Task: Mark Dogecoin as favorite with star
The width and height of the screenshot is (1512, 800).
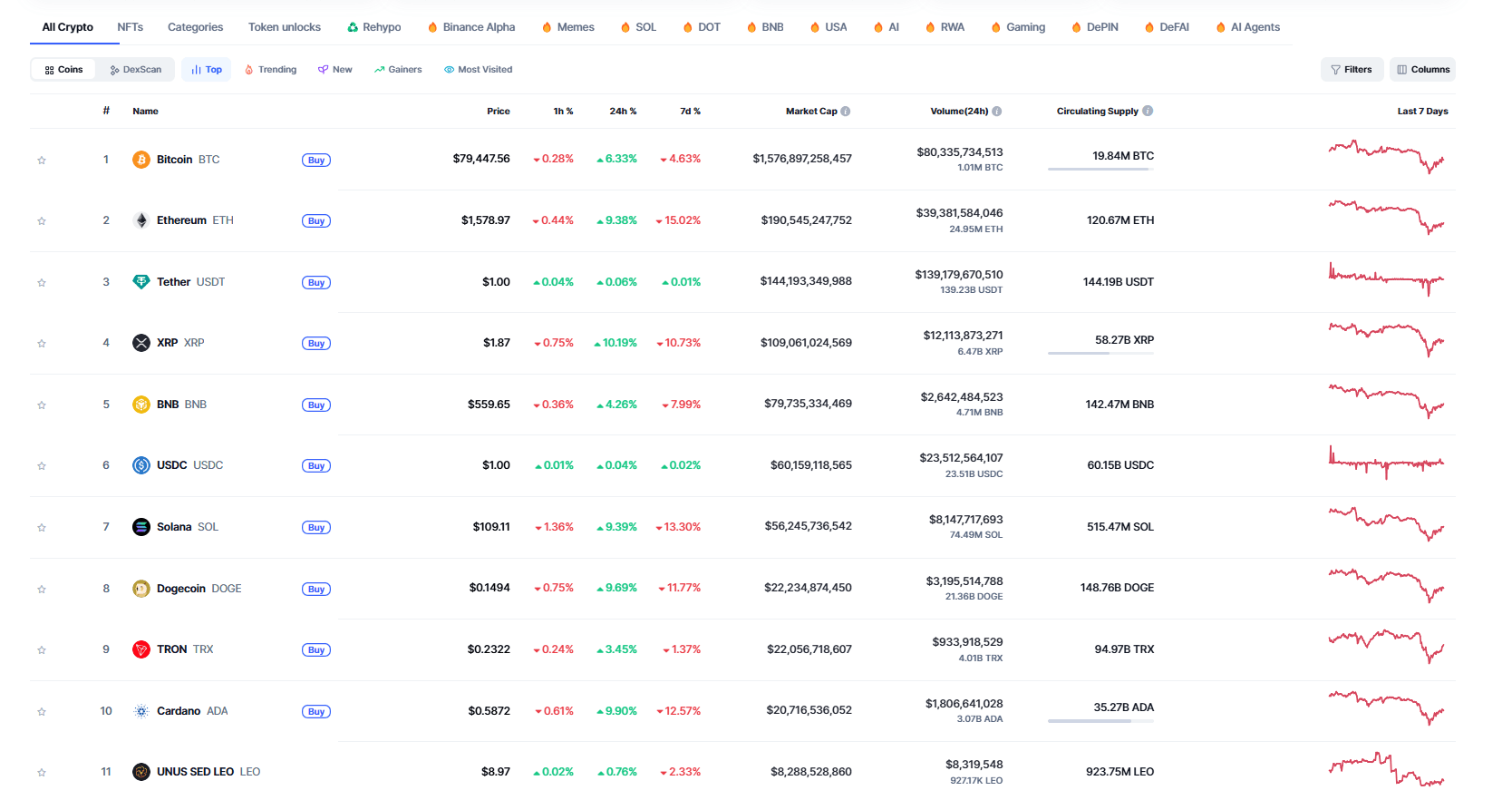Action: tap(42, 590)
